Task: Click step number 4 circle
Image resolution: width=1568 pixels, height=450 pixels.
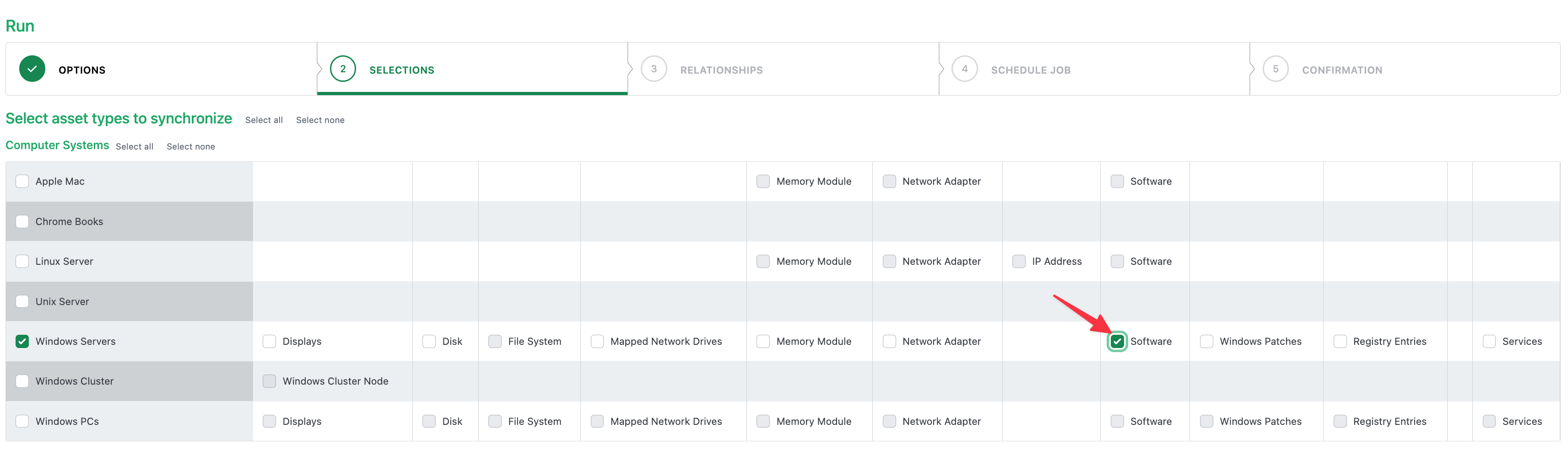Action: click(x=965, y=69)
